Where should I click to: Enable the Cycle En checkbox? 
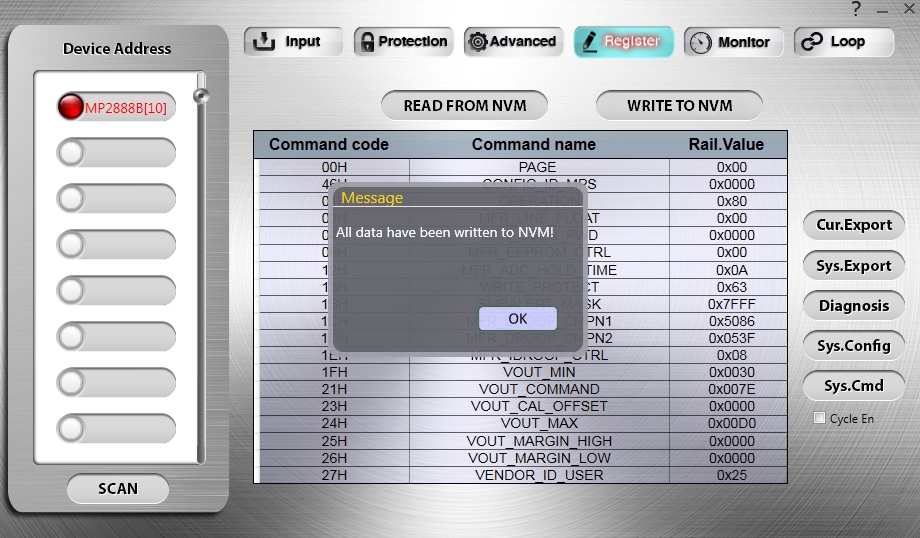coord(820,418)
